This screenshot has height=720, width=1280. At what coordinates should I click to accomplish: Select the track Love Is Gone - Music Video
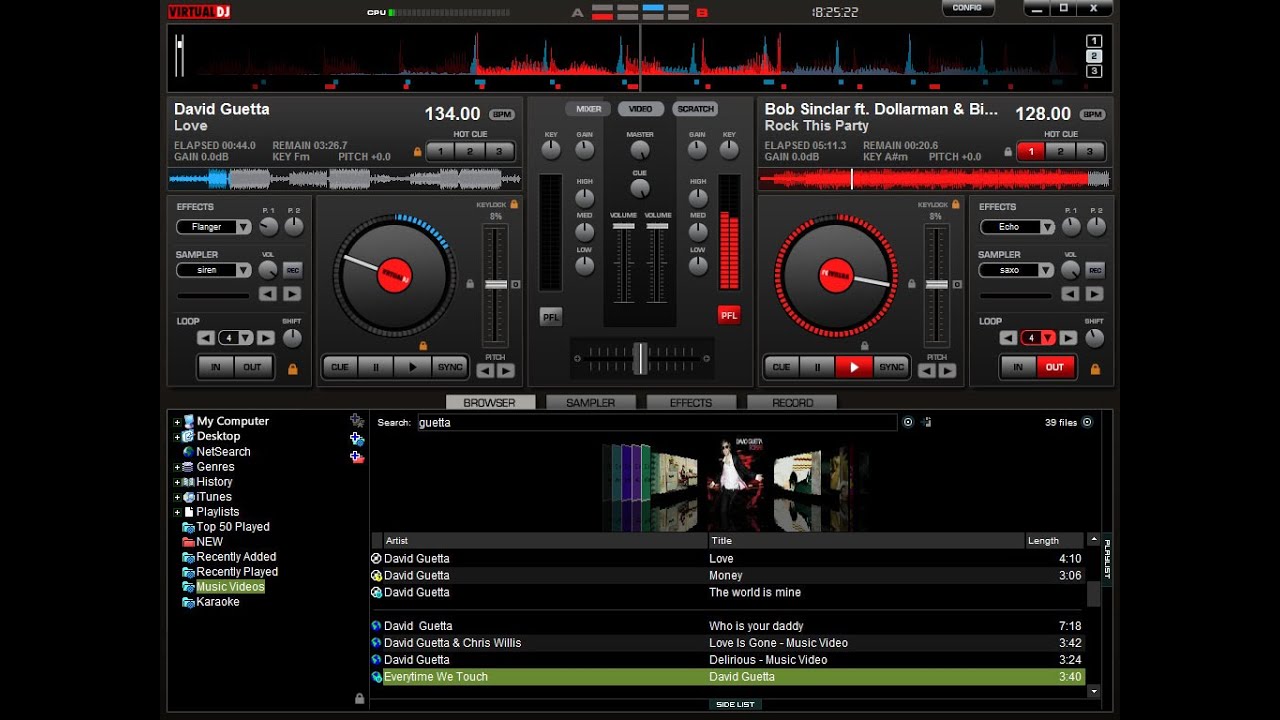click(728, 643)
